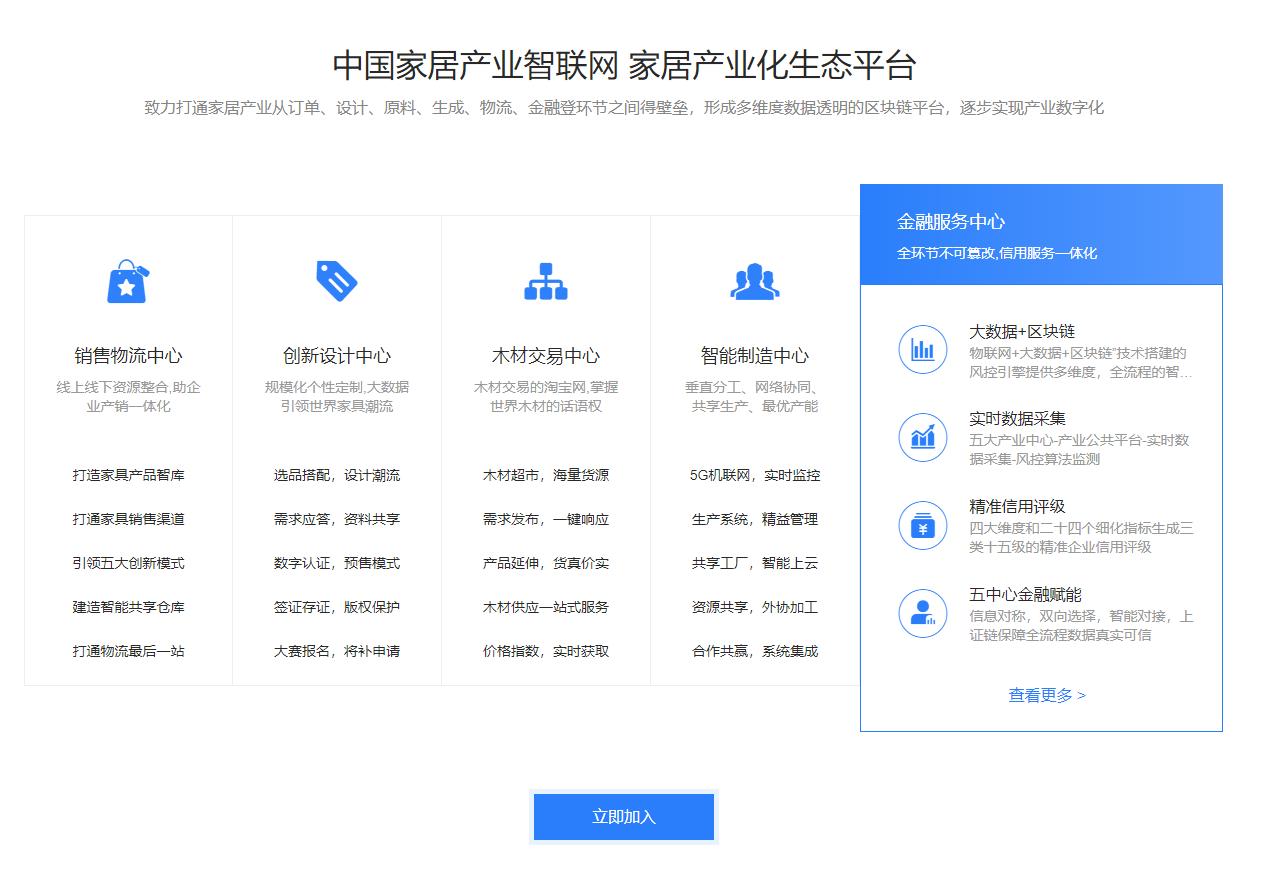Open the 查看更多 > link
The image size is (1267, 876).
1046,695
